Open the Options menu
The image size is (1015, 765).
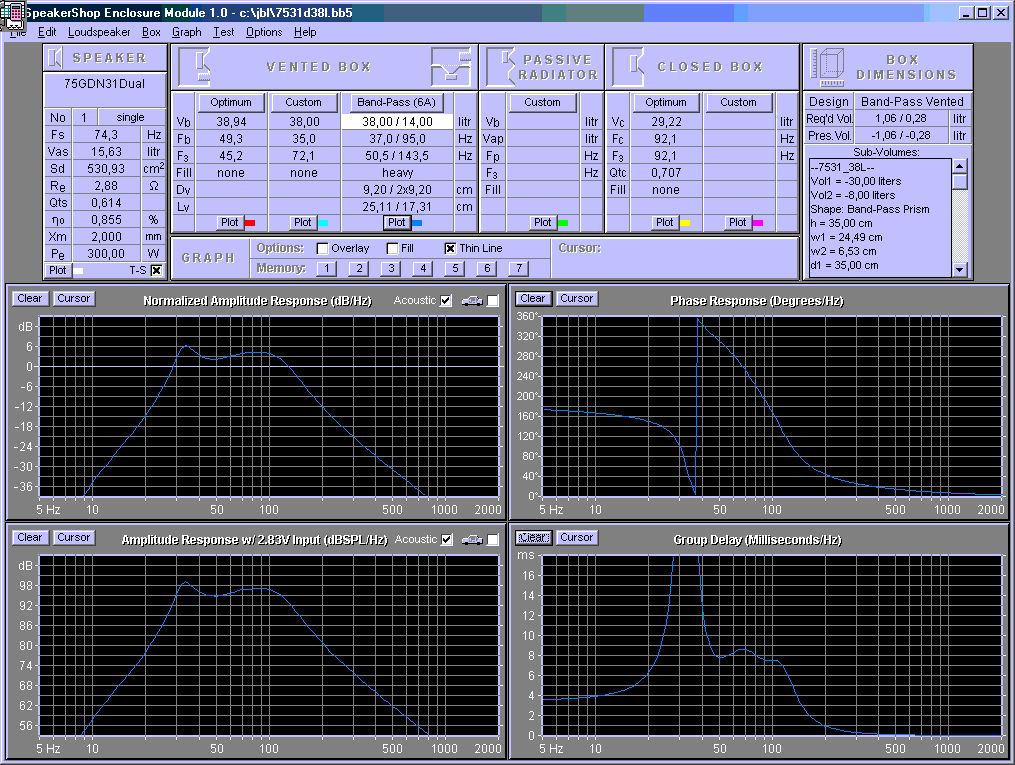tap(264, 32)
